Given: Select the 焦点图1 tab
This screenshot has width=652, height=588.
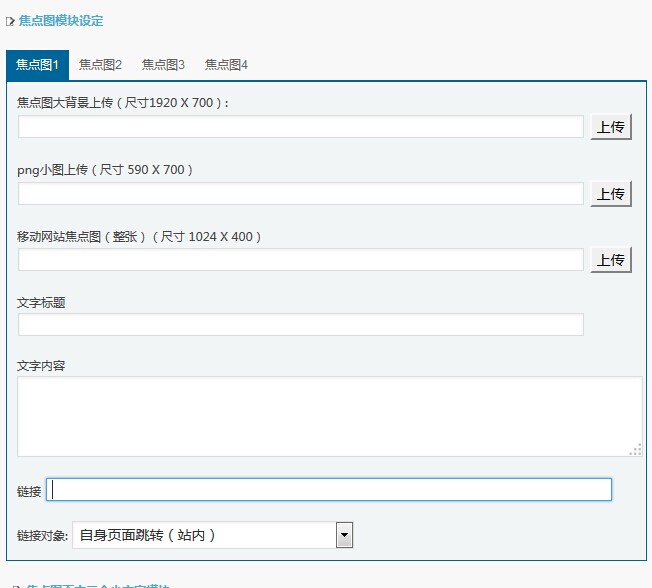Looking at the screenshot, I should click(x=37, y=65).
